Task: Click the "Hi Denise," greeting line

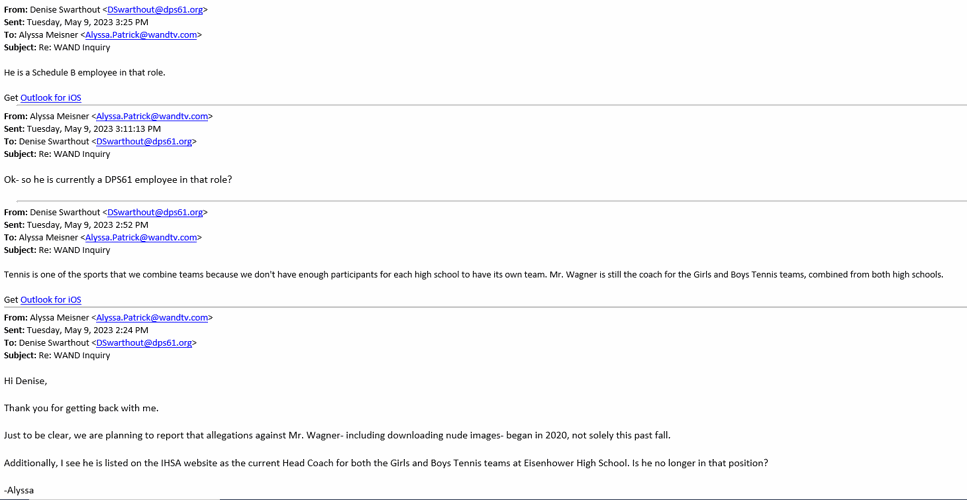Action: [x=26, y=381]
